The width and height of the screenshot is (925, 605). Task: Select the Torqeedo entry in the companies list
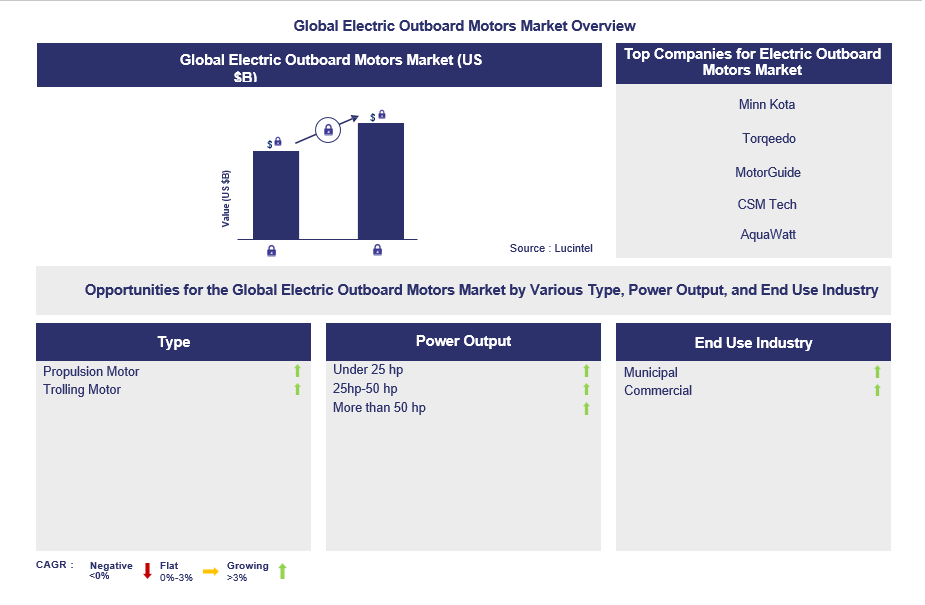click(768, 138)
